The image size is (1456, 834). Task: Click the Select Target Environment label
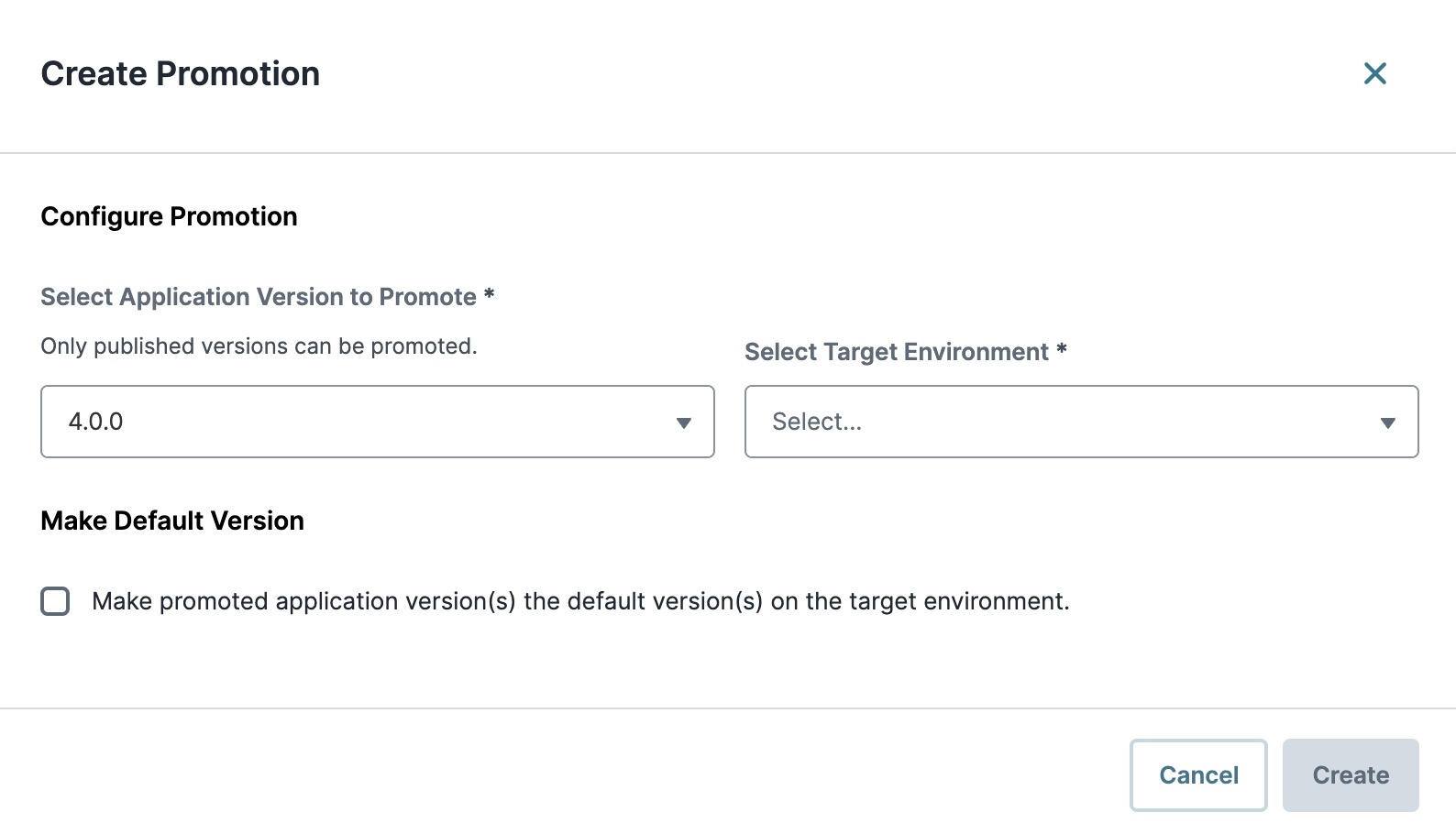[x=896, y=352]
